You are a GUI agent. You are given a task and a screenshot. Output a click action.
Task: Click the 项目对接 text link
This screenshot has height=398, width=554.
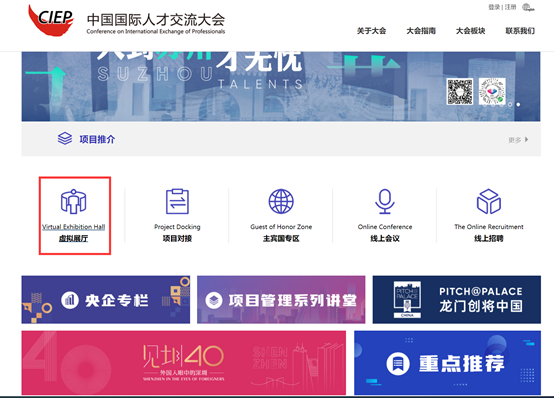[x=177, y=239]
